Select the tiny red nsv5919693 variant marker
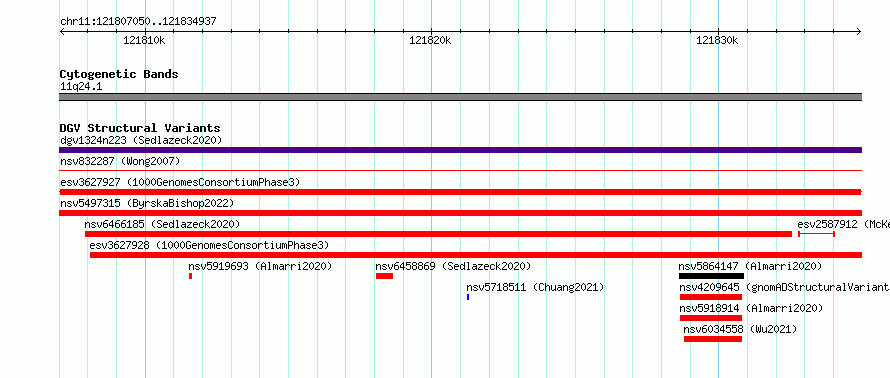Viewport: 890px width, 378px height. (x=191, y=276)
